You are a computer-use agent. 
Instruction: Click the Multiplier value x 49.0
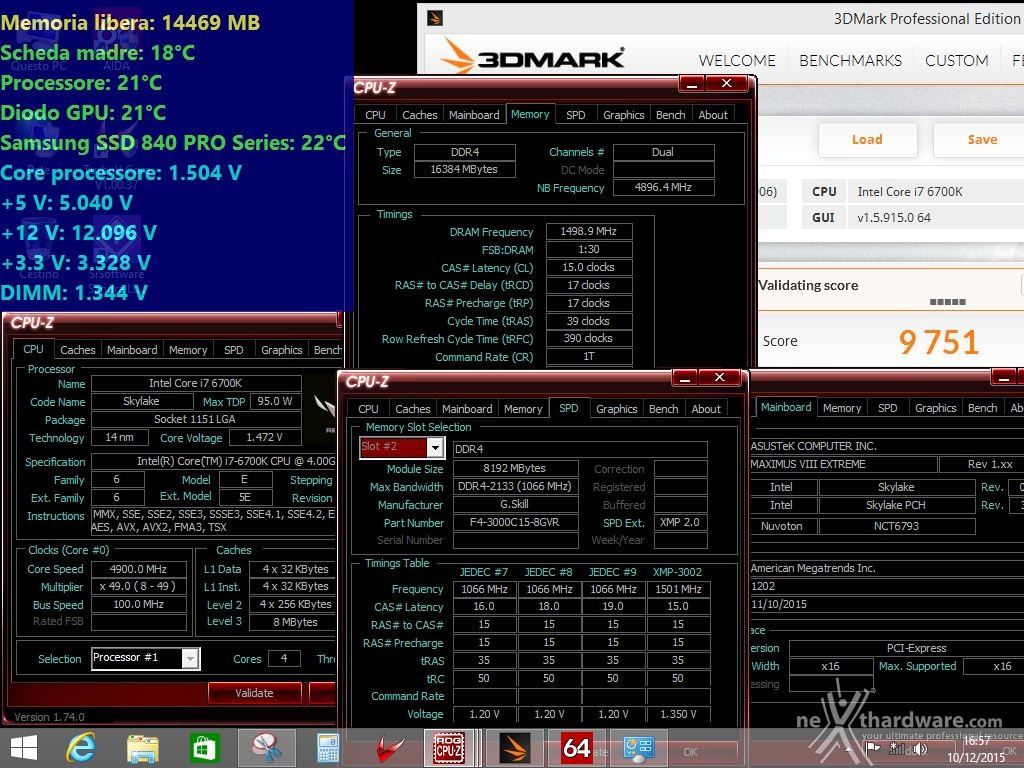tap(138, 586)
